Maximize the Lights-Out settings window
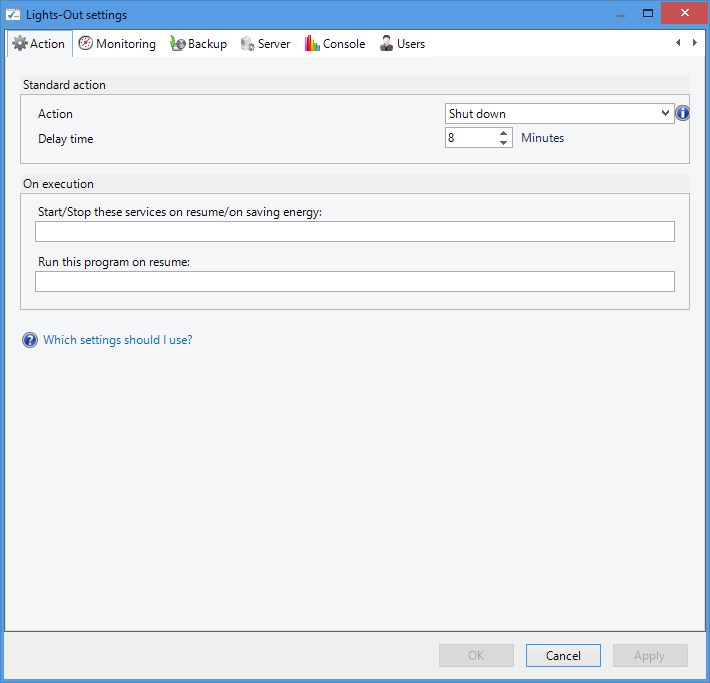This screenshot has height=683, width=710. 648,14
